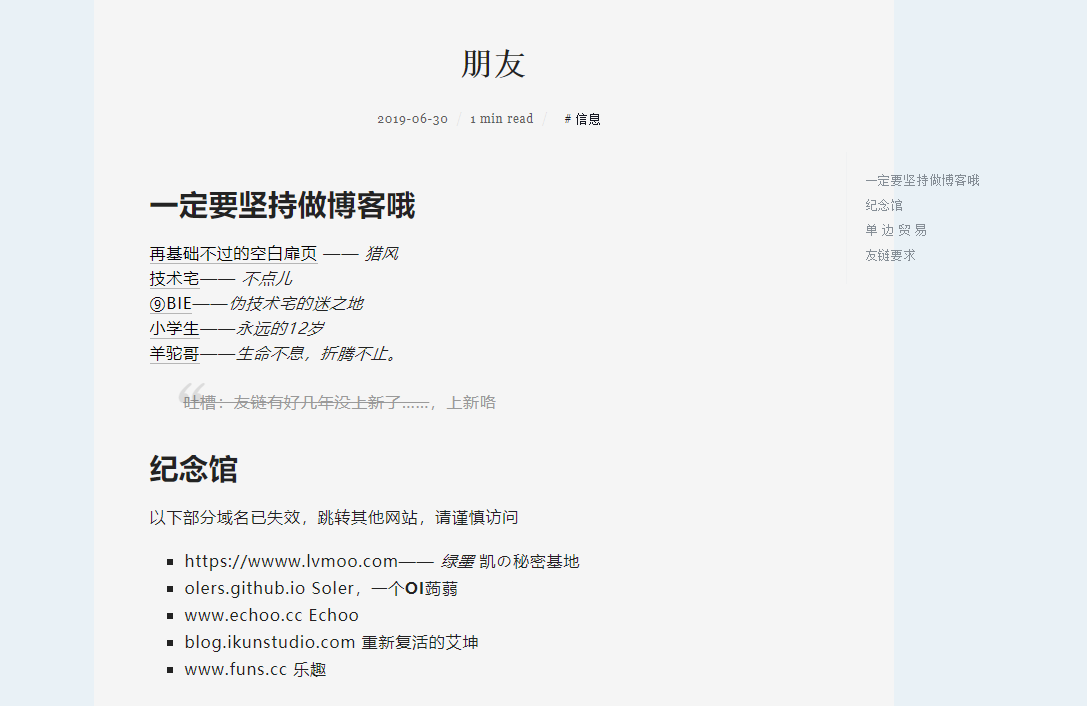Image resolution: width=1087 pixels, height=706 pixels.
Task: Open the 友链要求 sidebar entry
Action: 889,255
